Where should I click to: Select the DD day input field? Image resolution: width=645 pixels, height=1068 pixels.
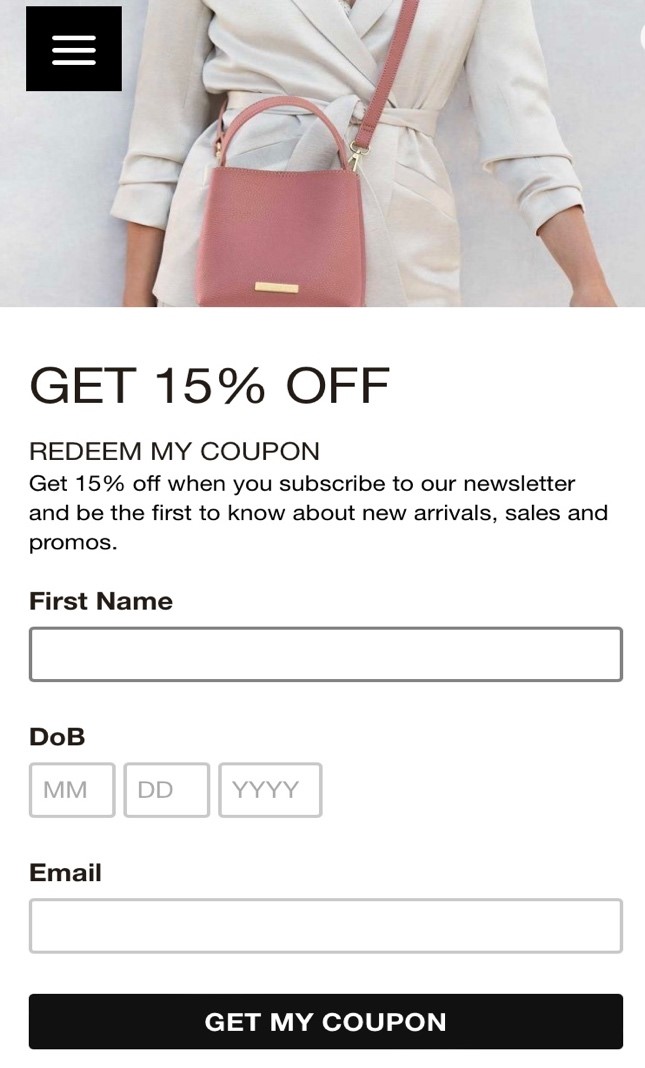[x=166, y=789]
